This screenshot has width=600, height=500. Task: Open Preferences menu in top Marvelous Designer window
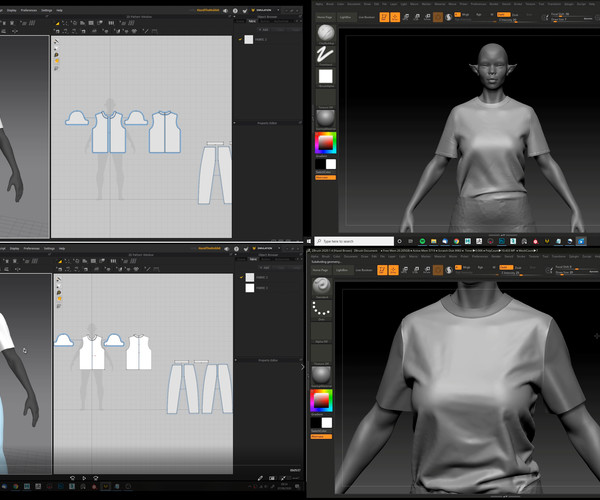tap(29, 10)
